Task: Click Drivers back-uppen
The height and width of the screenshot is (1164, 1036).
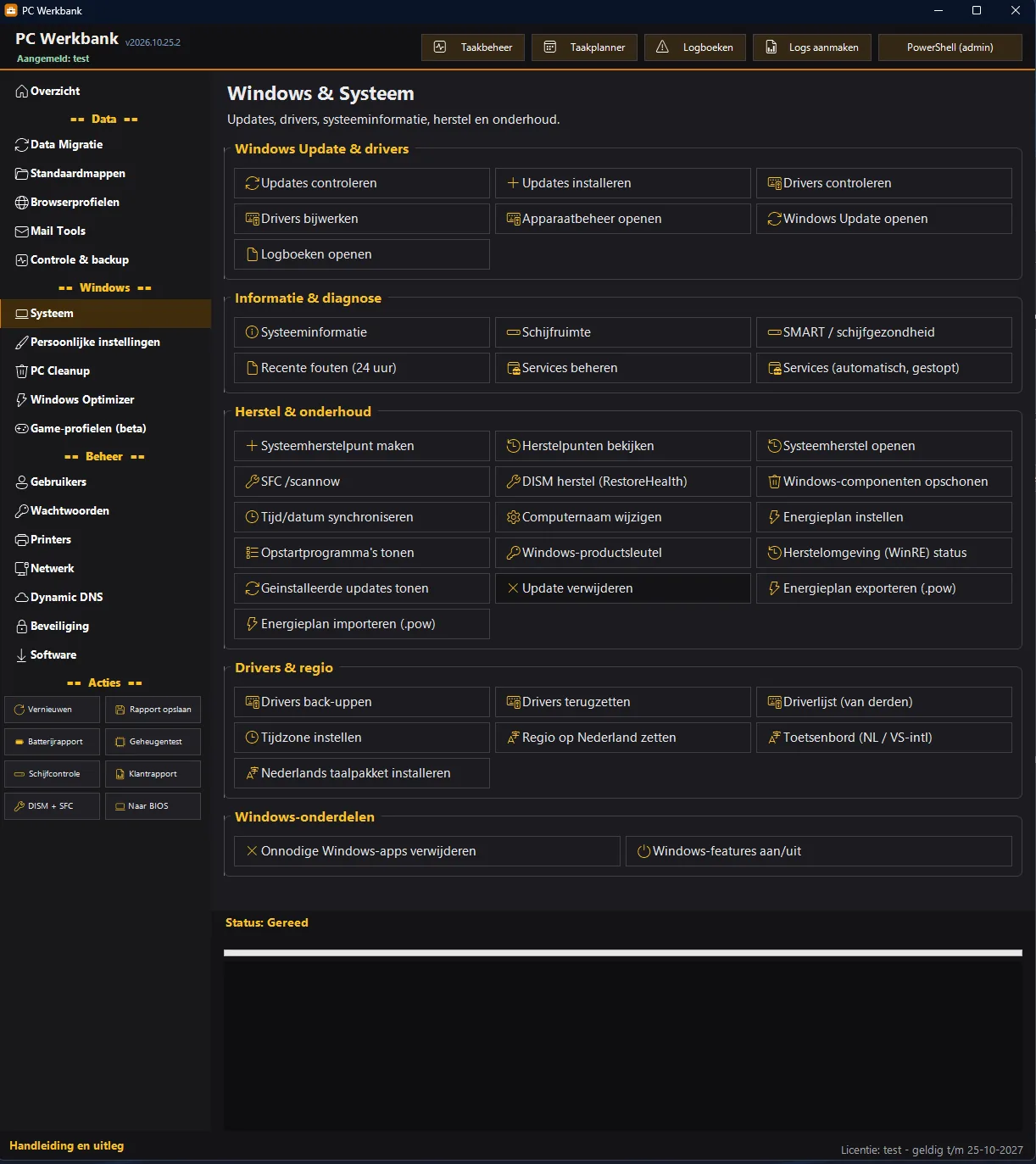Action: click(x=362, y=702)
